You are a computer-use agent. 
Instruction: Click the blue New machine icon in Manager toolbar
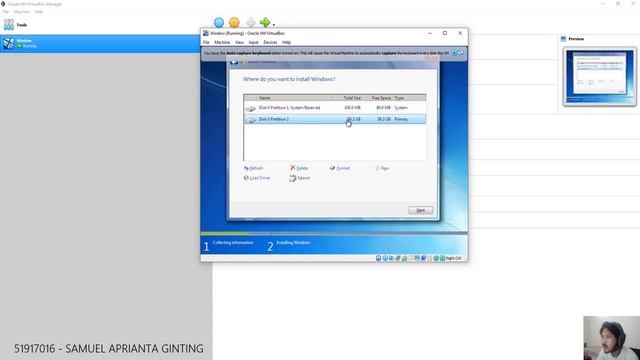(x=219, y=22)
